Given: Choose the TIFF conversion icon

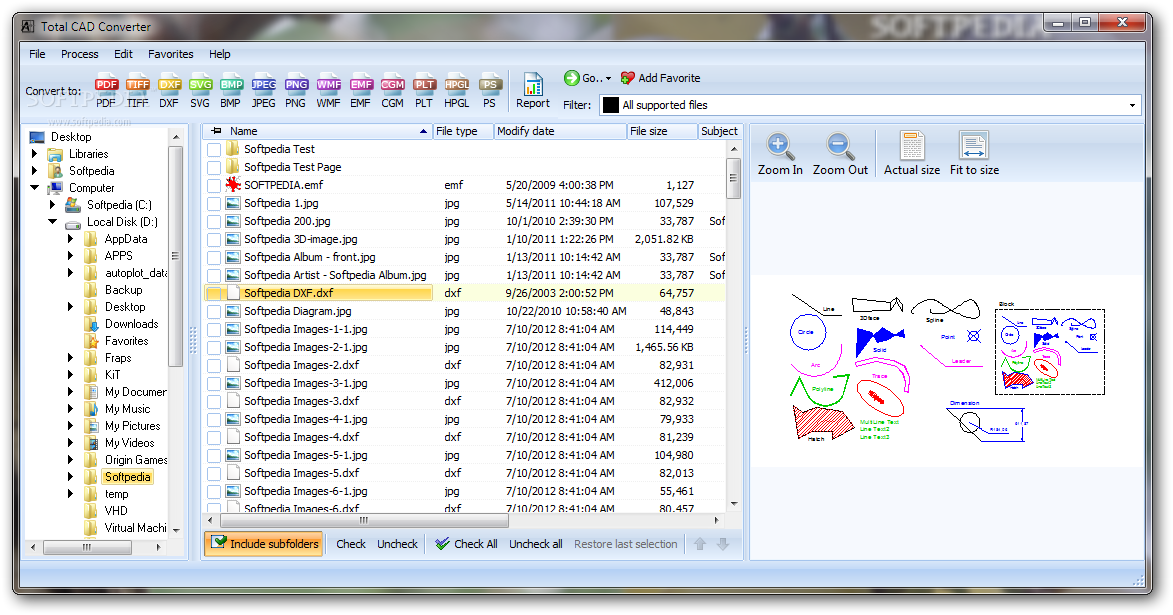Looking at the screenshot, I should point(138,93).
